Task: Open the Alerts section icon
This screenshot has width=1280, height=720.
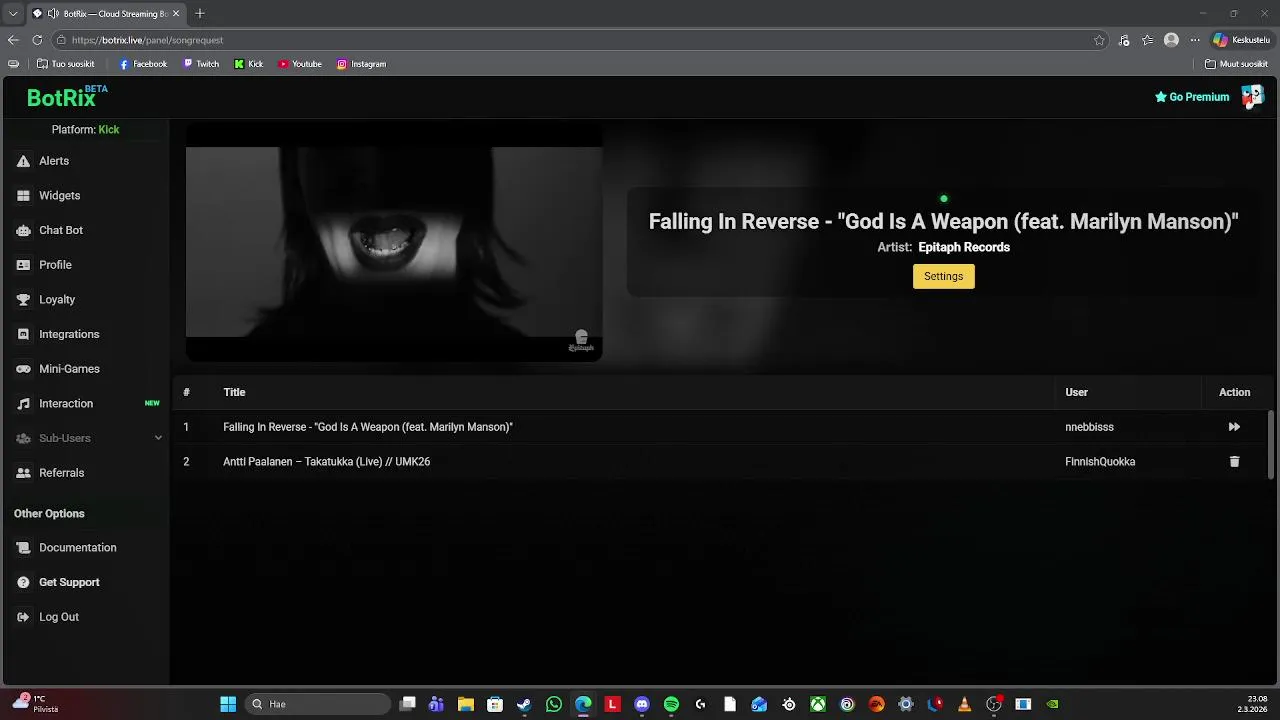Action: [x=23, y=161]
